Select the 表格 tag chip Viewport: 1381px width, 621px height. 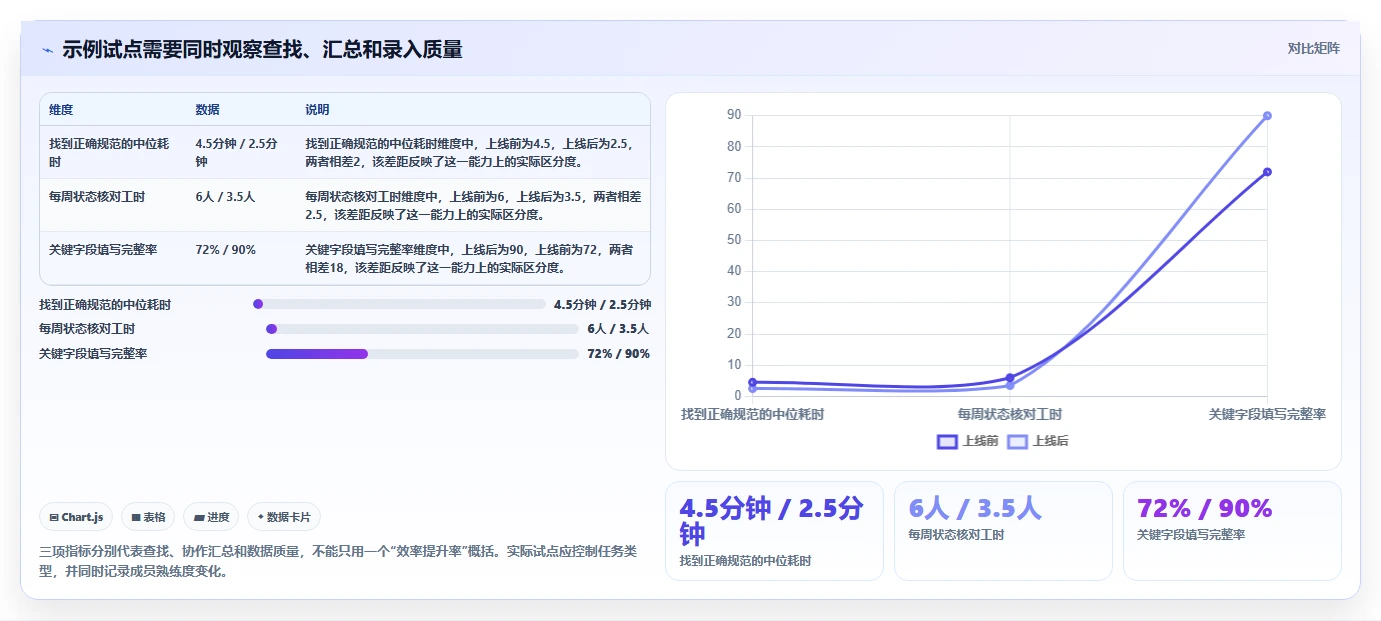148,517
